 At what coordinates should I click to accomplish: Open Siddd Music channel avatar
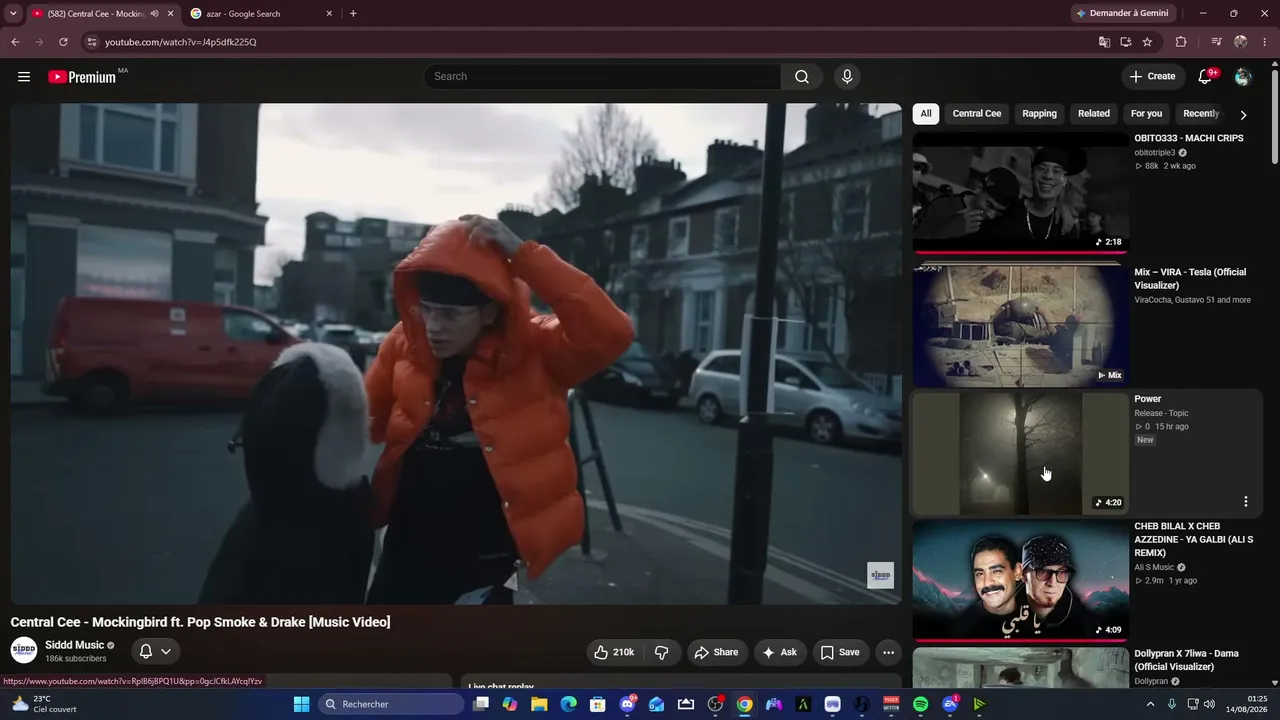point(24,651)
